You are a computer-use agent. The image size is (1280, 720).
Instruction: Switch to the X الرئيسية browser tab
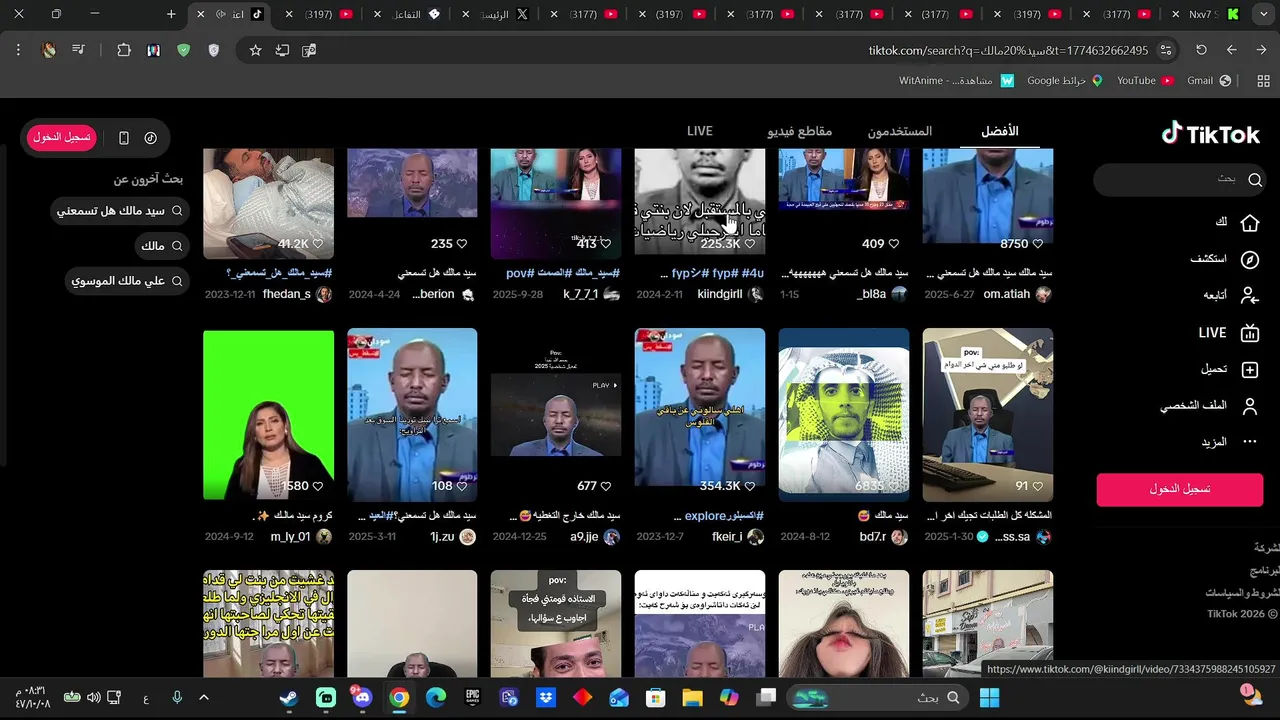pyautogui.click(x=500, y=14)
